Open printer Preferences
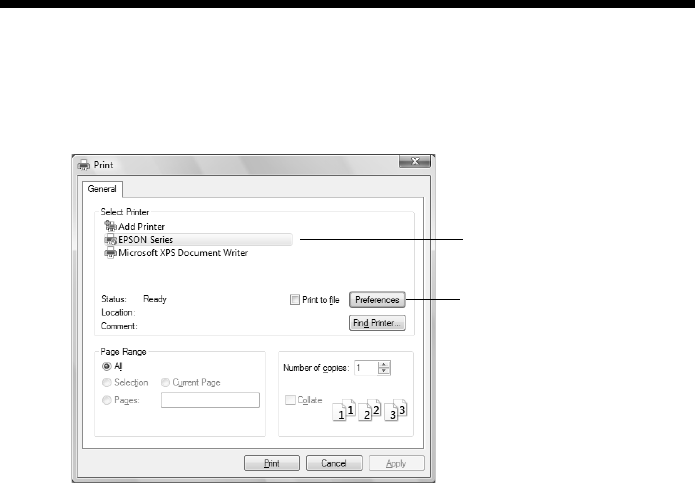Viewport: 695px width, 483px height. [x=377, y=300]
